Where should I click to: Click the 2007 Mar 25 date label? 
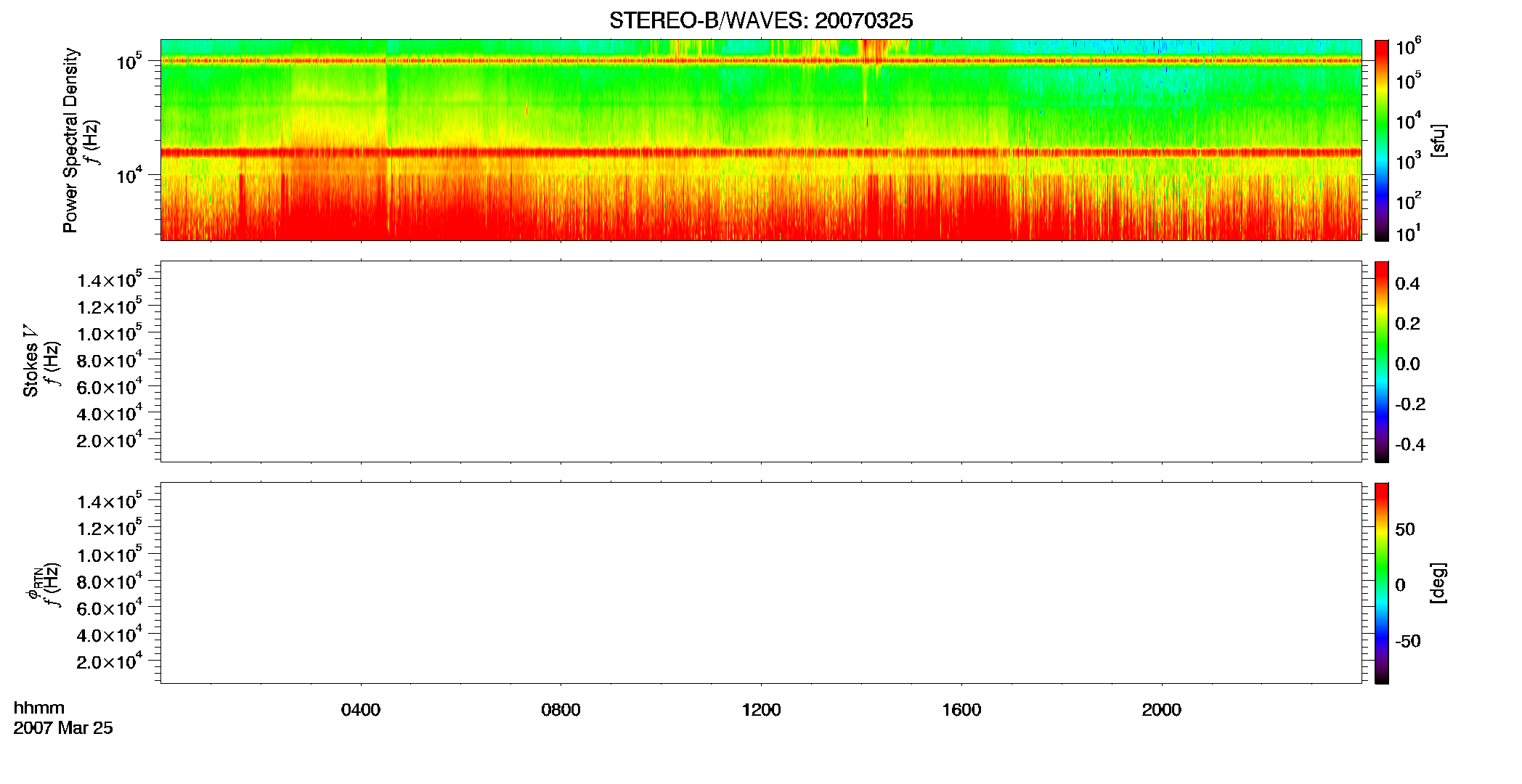pos(63,728)
